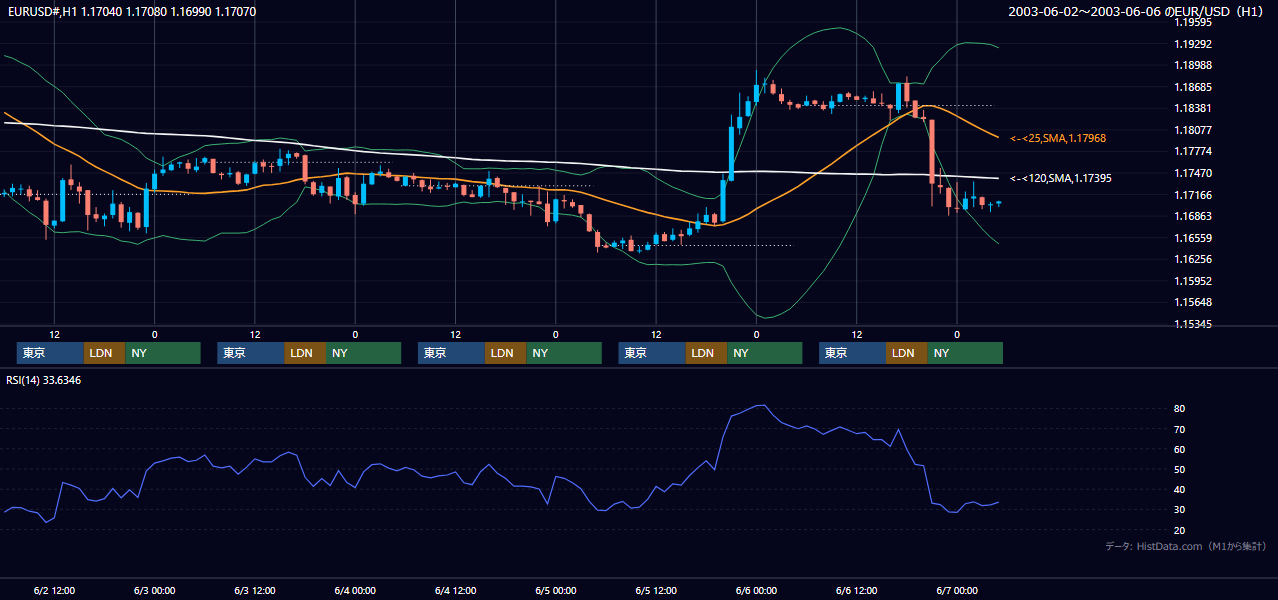This screenshot has width=1278, height=600.
Task: Select the 東京 session block for 6/2
Action: pyautogui.click(x=50, y=353)
